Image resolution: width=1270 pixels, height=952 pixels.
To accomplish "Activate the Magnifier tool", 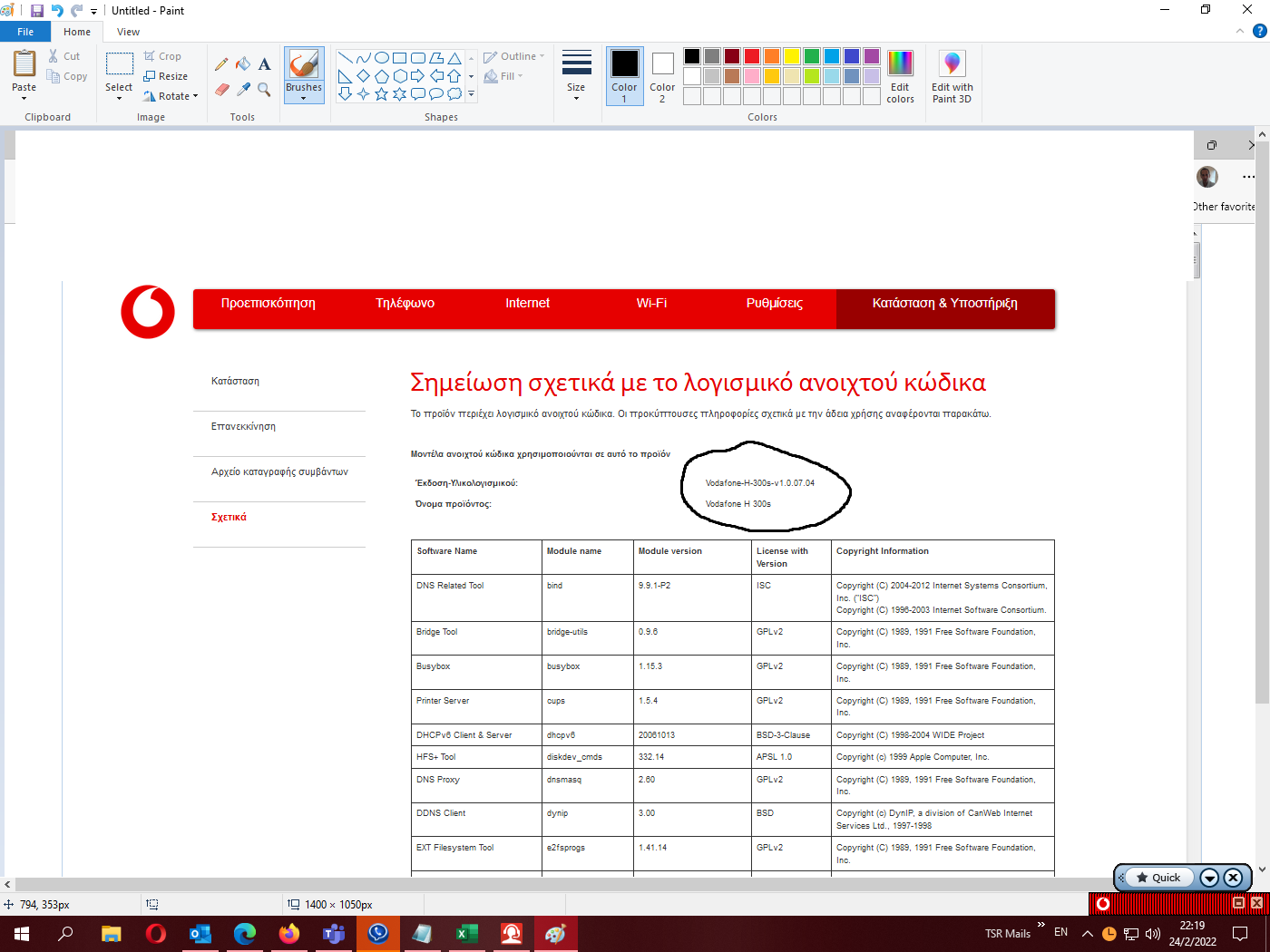I will pyautogui.click(x=264, y=90).
